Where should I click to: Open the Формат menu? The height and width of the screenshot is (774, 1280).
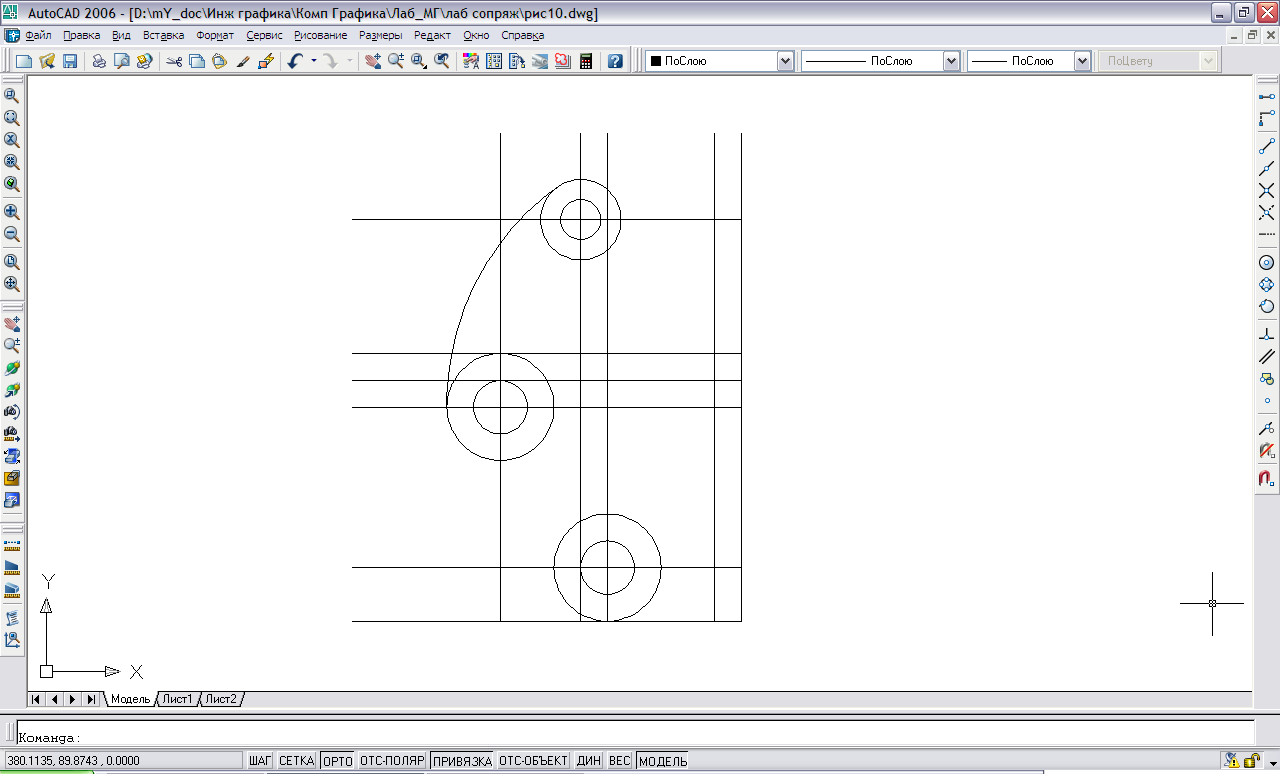click(215, 35)
